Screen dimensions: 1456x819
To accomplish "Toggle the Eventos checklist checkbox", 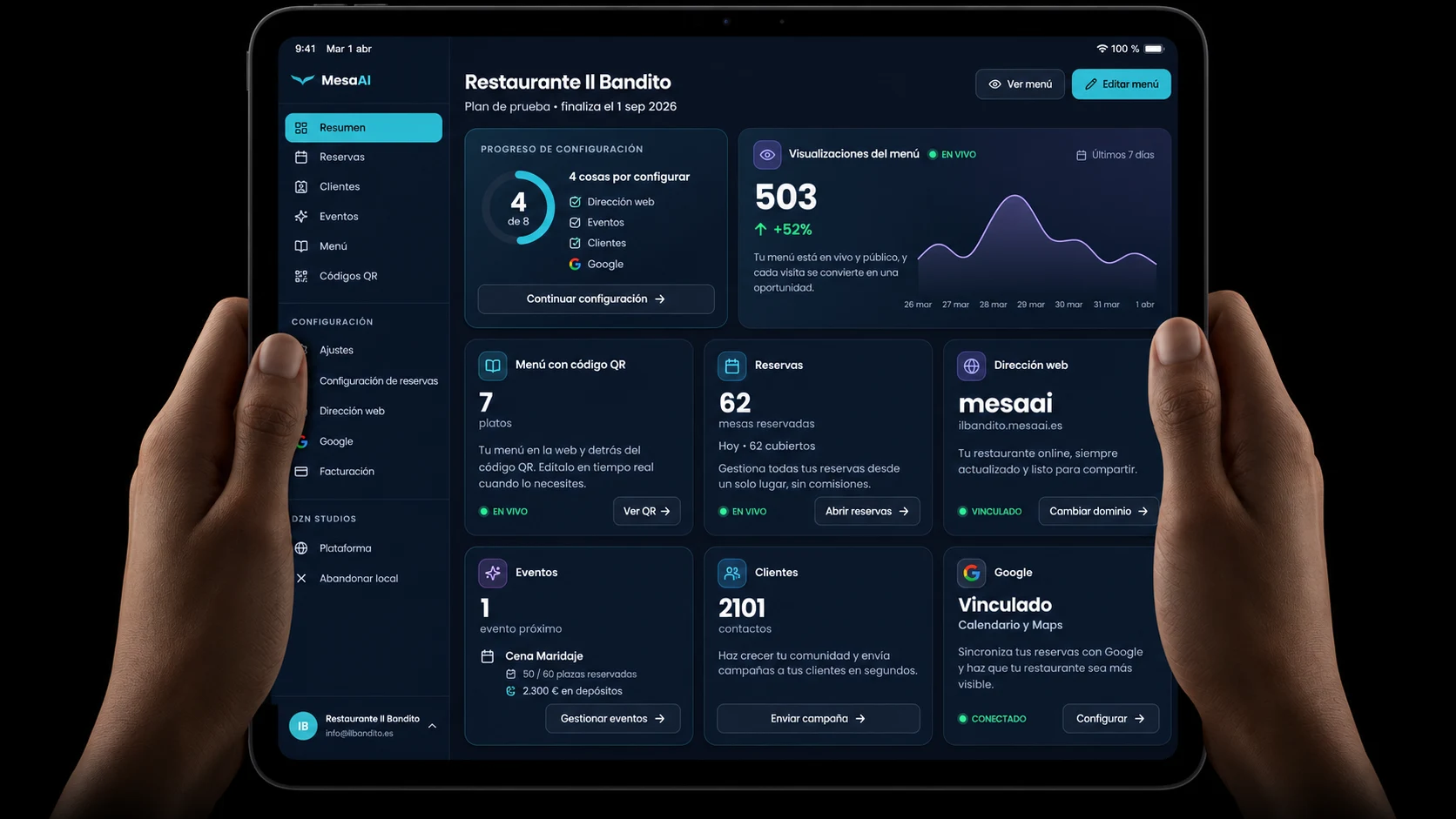I will [575, 223].
